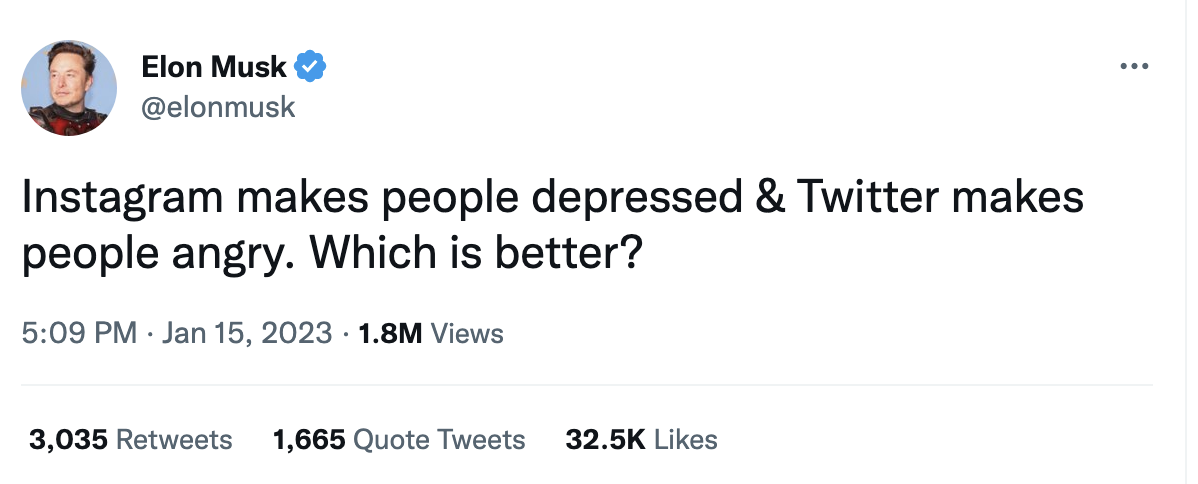Click the blue verified checkmark badge
Viewport: 1198px width, 484px height.
click(311, 68)
